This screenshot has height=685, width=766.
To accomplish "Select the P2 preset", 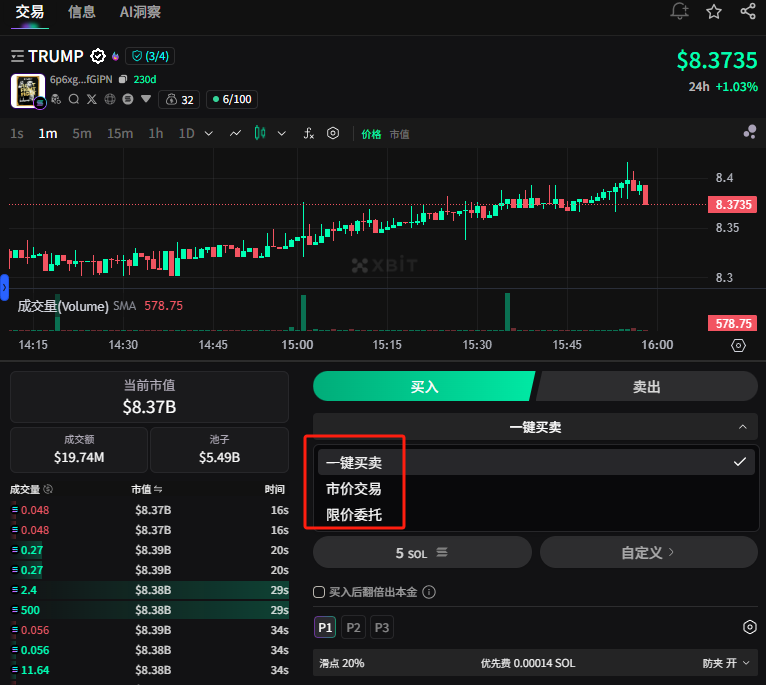I will (353, 627).
